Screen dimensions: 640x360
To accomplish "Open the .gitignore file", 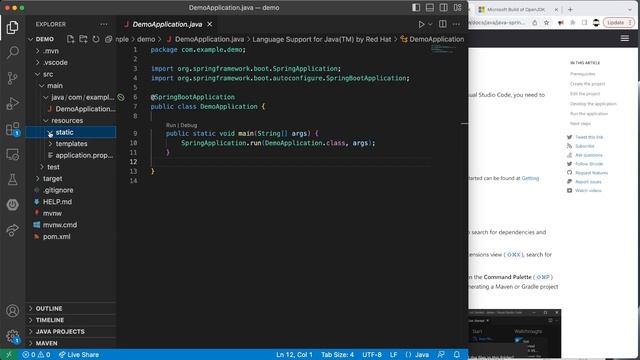I will click(x=71, y=190).
